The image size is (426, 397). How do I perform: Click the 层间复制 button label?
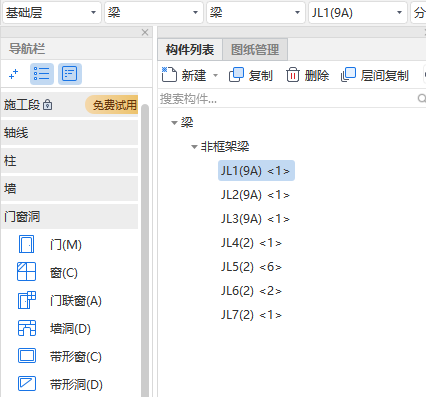385,76
